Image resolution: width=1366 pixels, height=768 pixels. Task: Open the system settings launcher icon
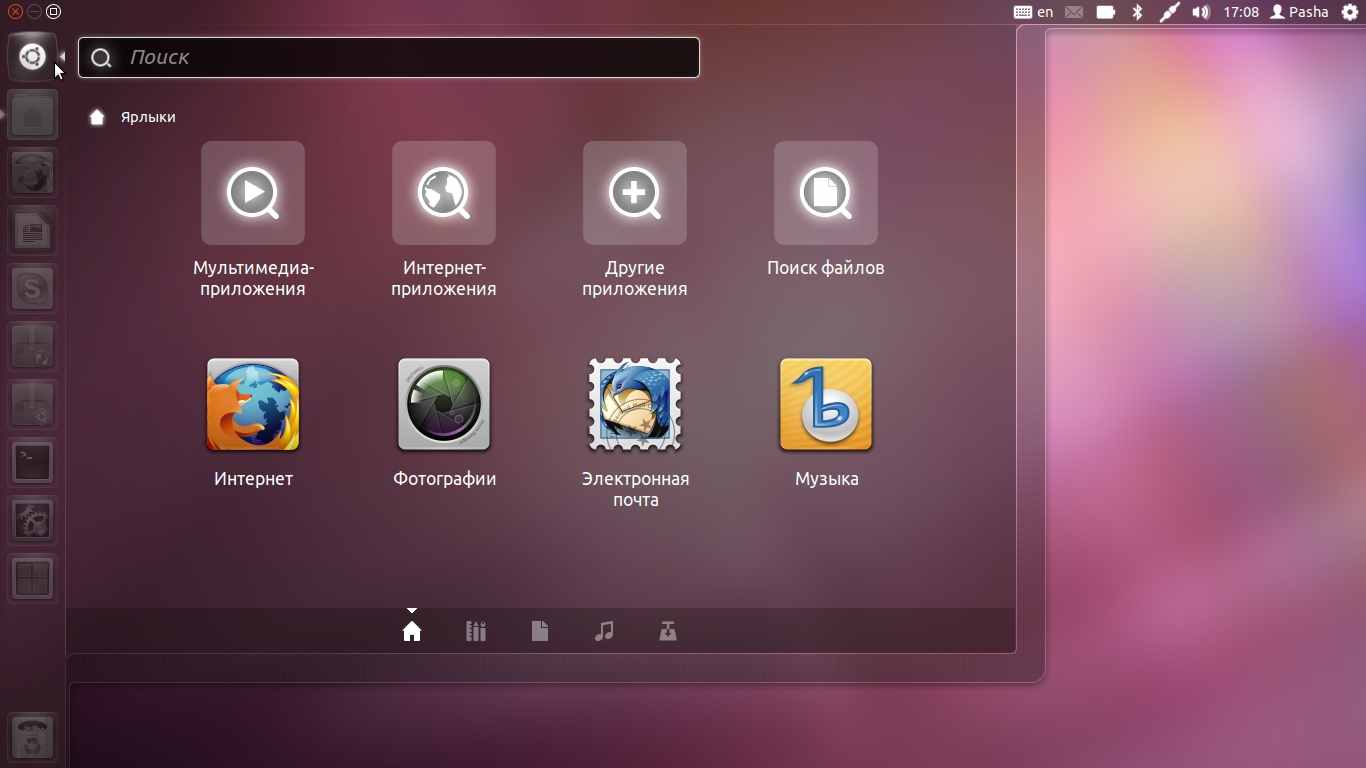tap(32, 521)
